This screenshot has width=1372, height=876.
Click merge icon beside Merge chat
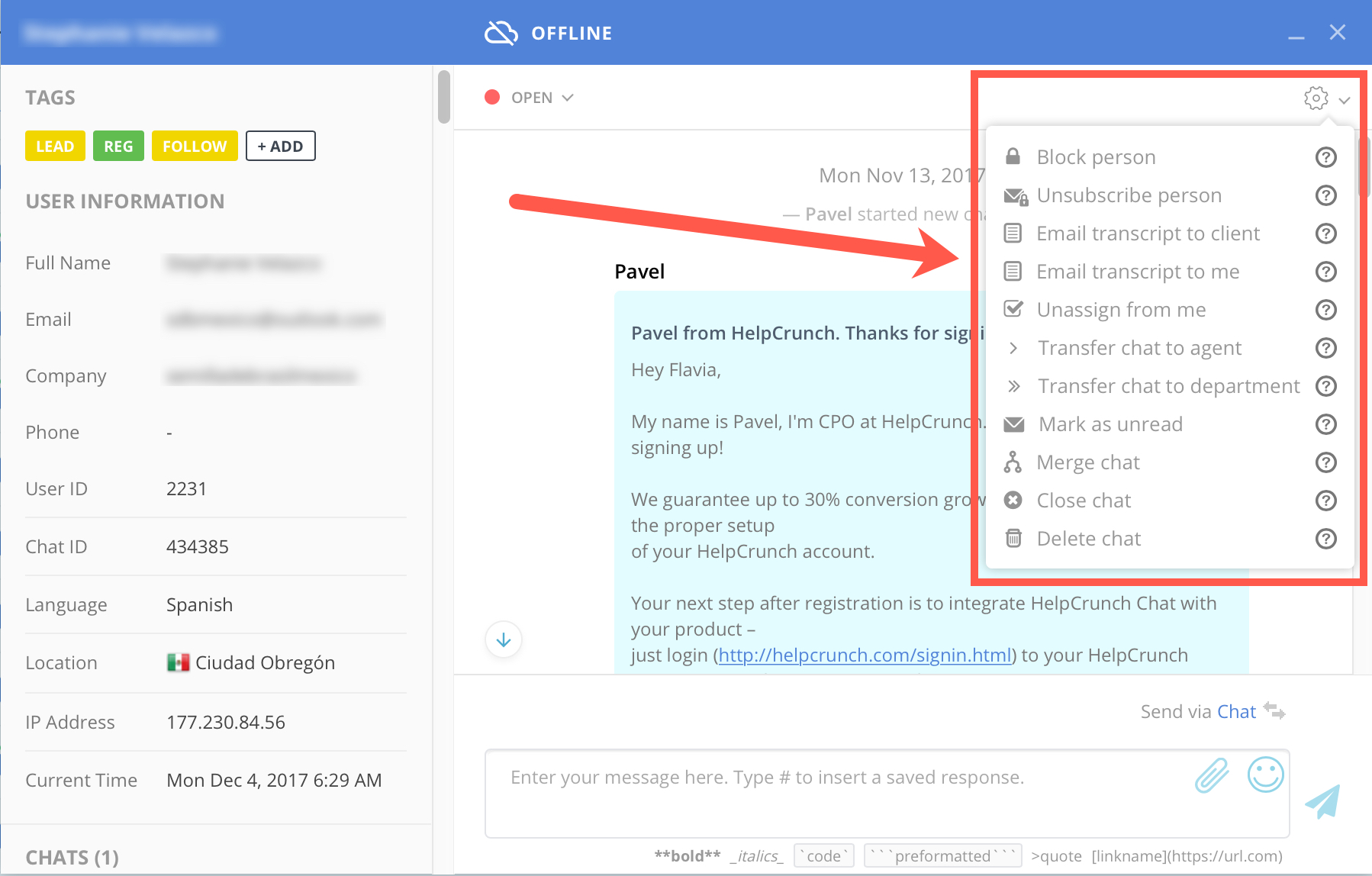pos(1013,462)
